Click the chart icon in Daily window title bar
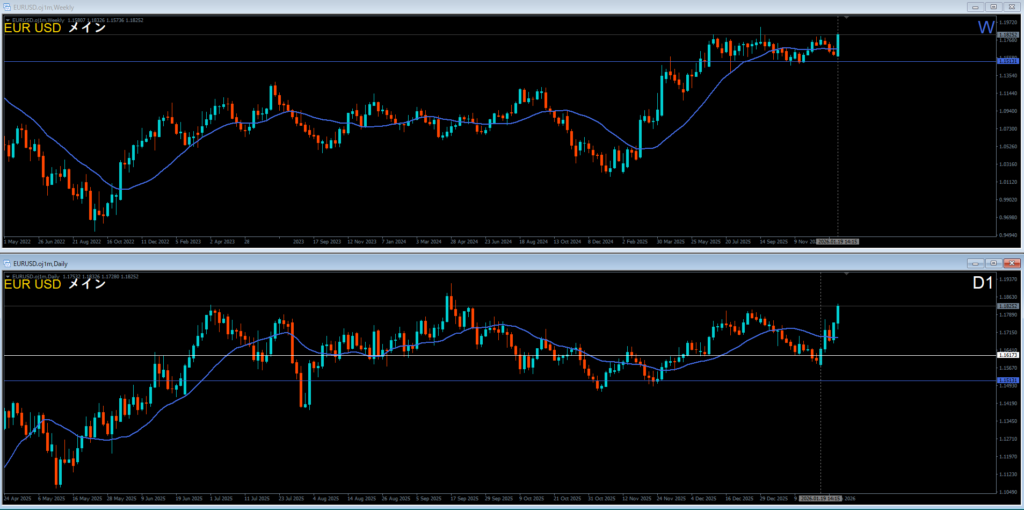Viewport: 1024px width, 510px height. pos(7,263)
